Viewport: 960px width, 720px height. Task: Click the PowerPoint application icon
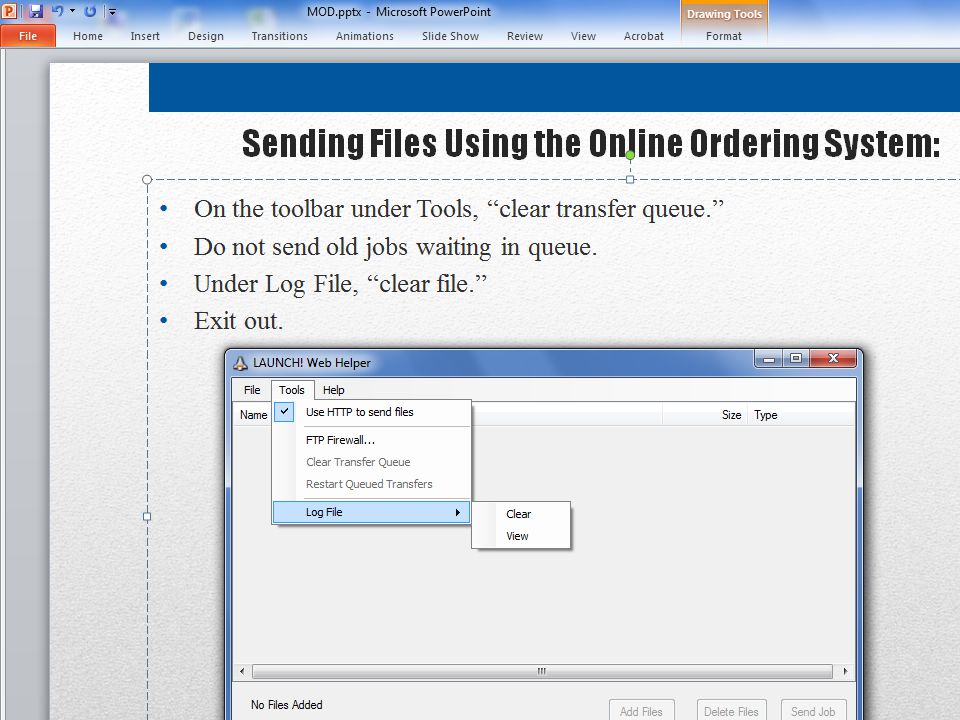[9, 10]
